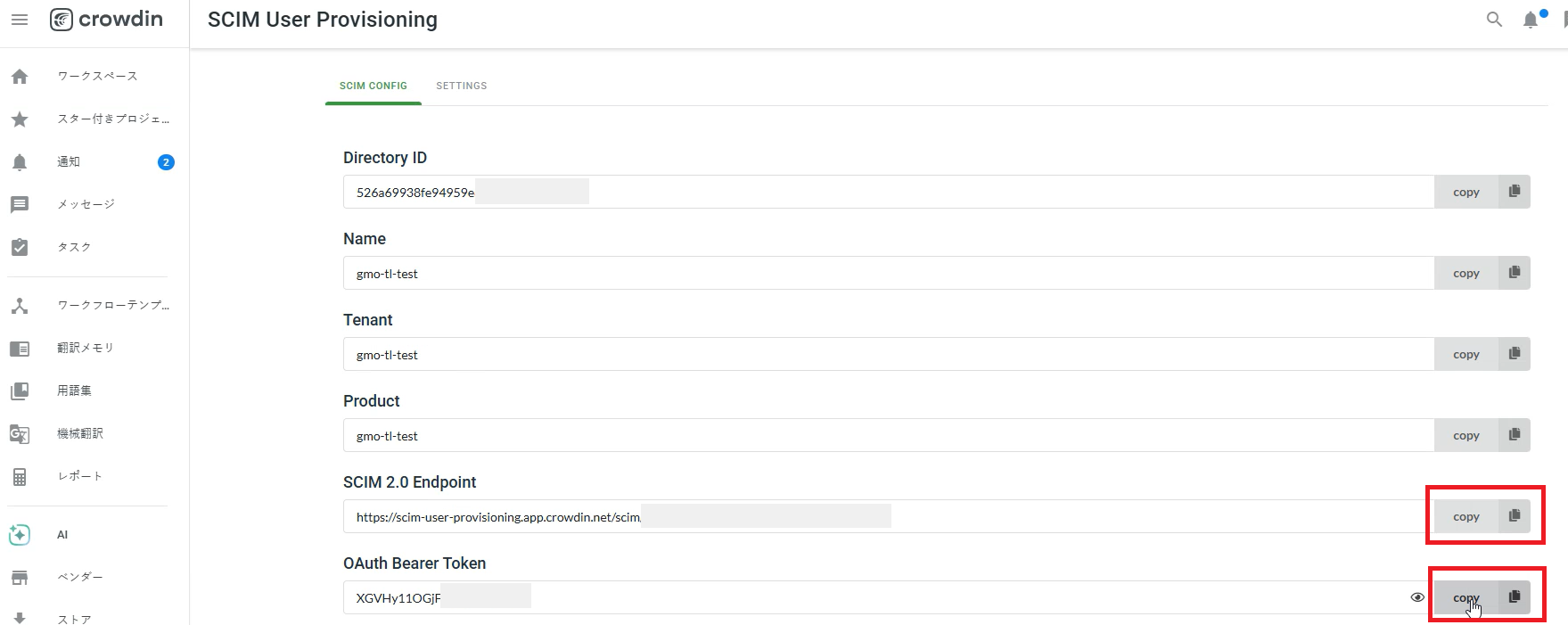Click the Name input field
1568x625 pixels.
pyautogui.click(x=889, y=273)
